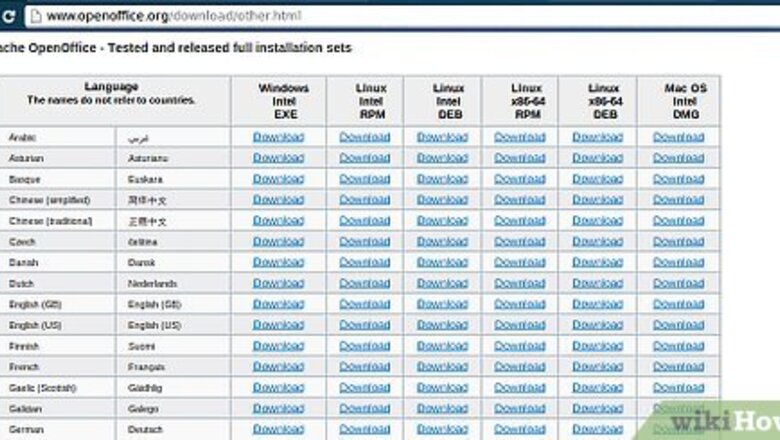
Task: Download Chinese (simplified) Linux x86-64 RPM
Action: click(520, 199)
